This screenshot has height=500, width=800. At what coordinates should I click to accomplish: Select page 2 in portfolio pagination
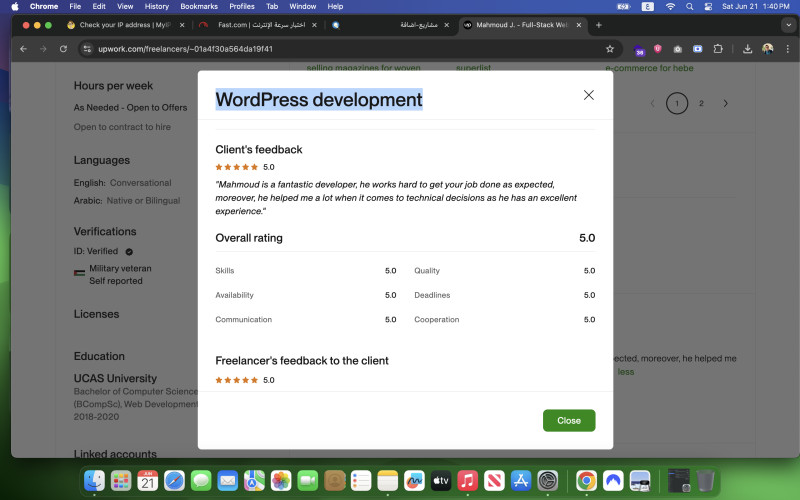coord(701,103)
